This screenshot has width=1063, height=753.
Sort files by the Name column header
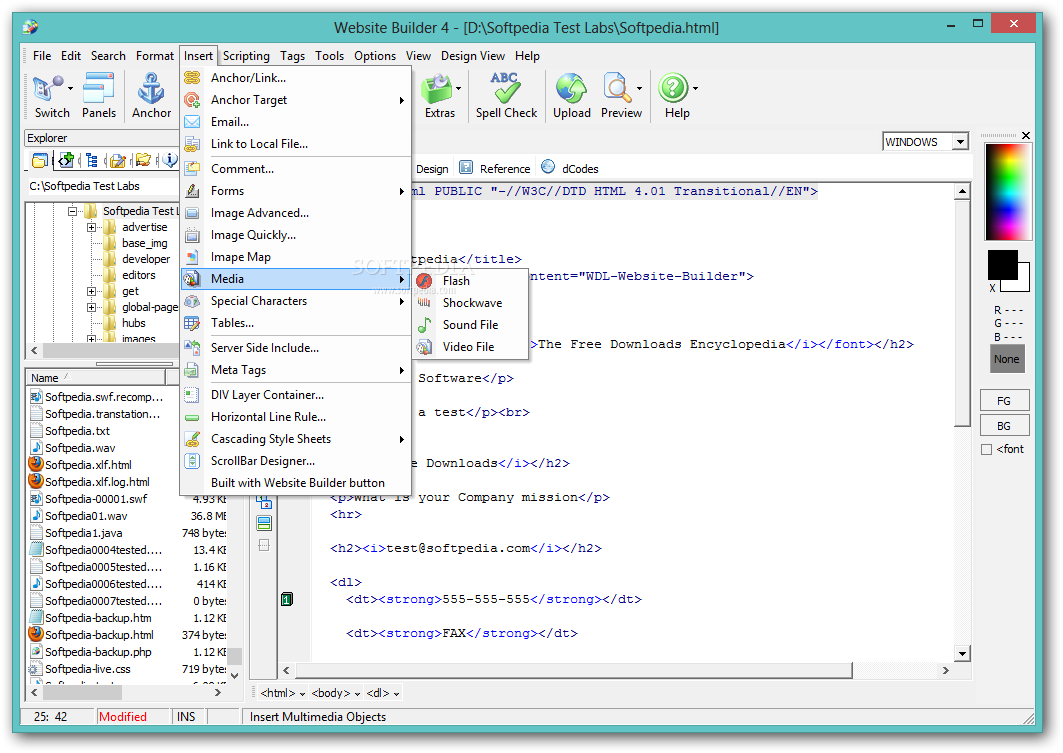click(95, 378)
